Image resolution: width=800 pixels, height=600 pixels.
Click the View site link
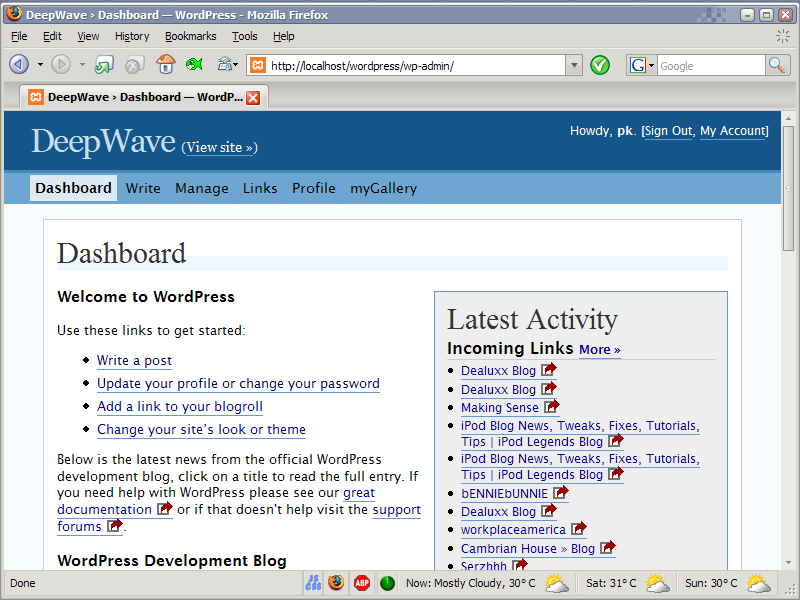219,147
